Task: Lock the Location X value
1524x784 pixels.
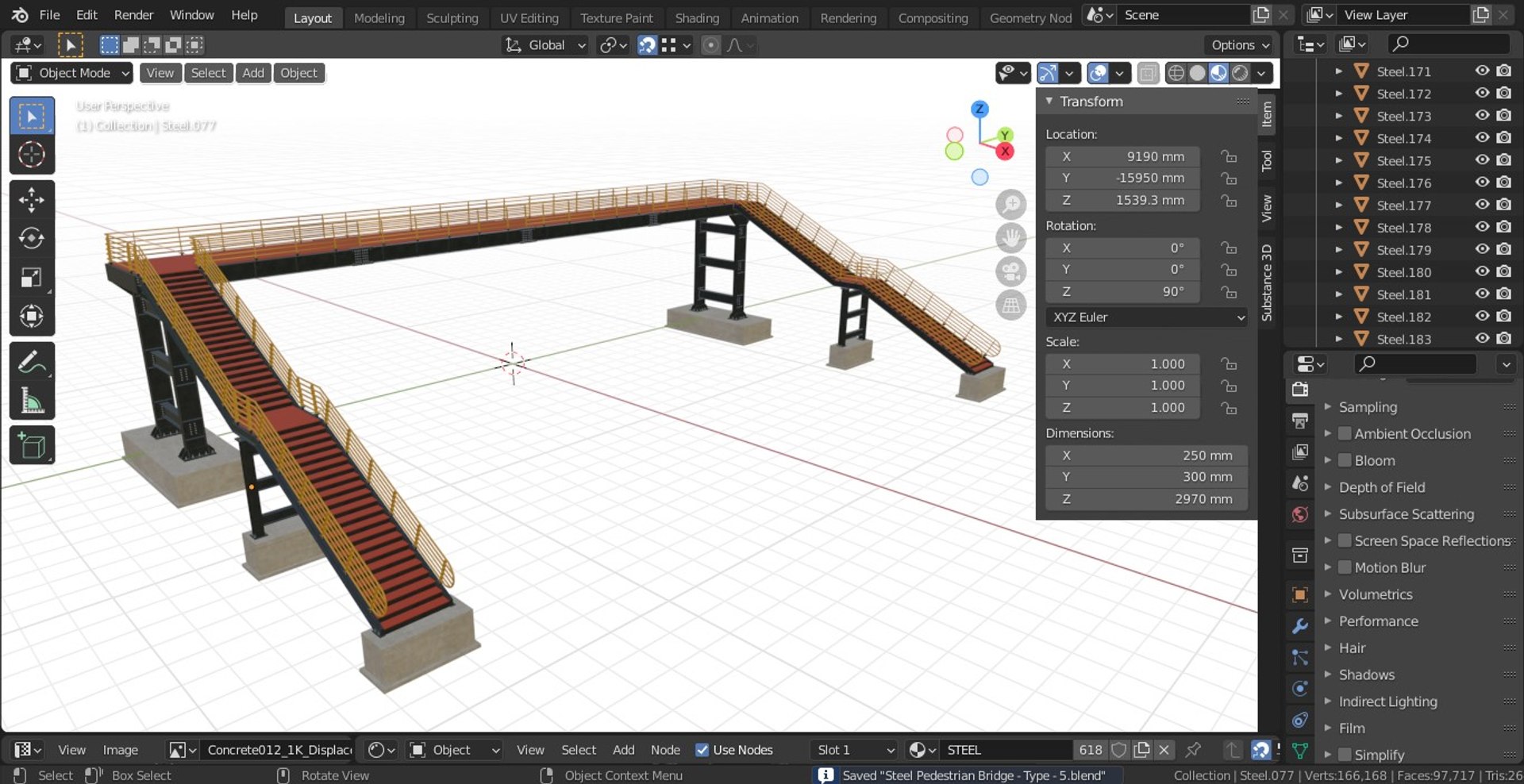Action: (x=1229, y=156)
